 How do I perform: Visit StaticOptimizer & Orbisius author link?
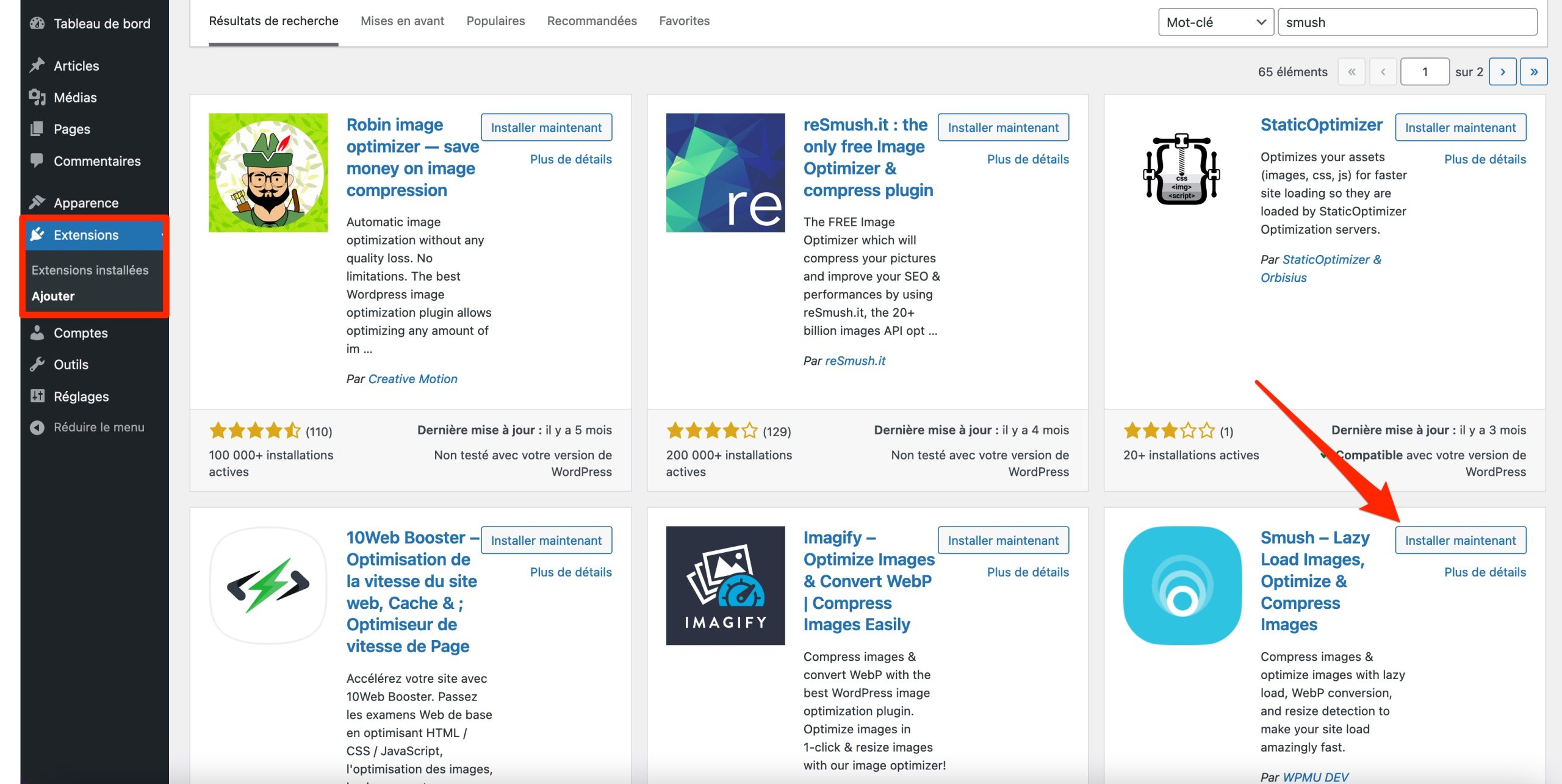click(x=1321, y=268)
